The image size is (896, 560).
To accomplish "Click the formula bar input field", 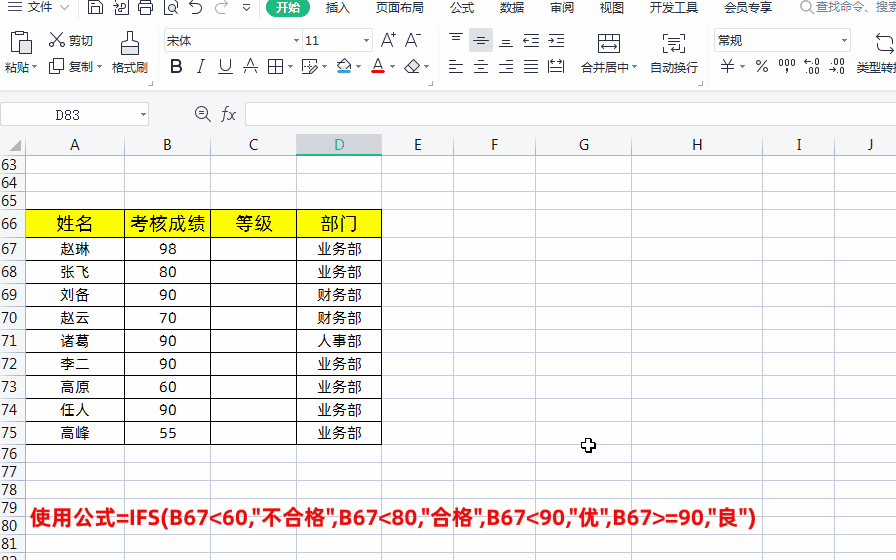I will tap(570, 114).
